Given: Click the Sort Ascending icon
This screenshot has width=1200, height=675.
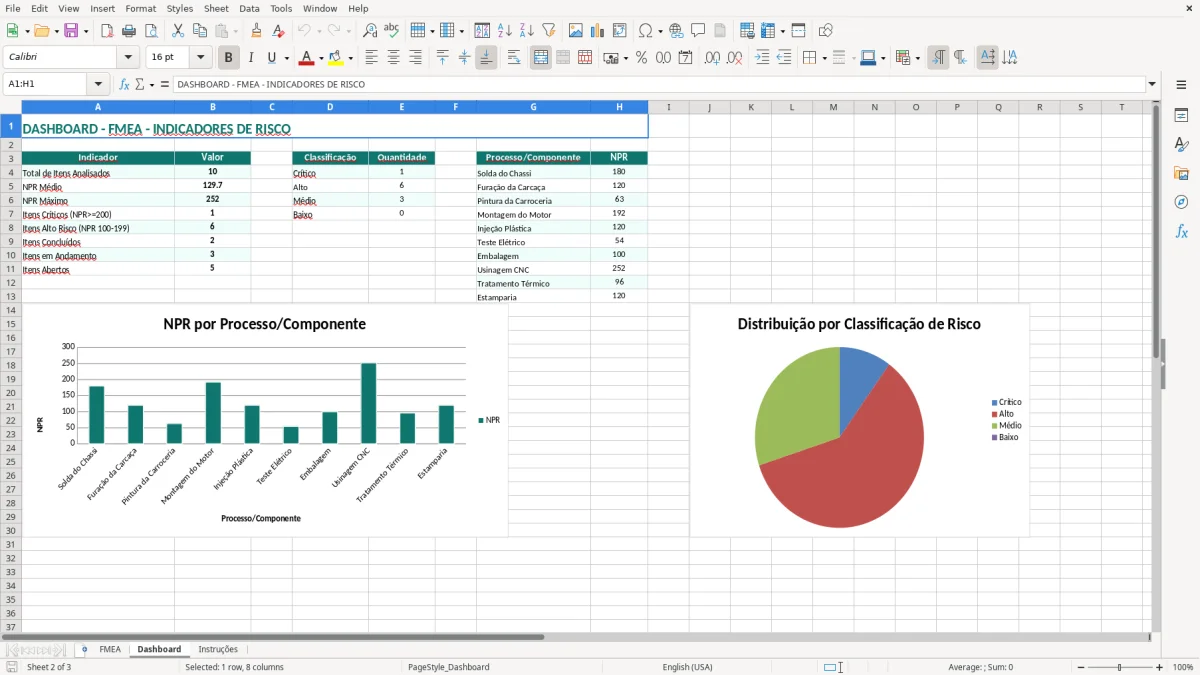Looking at the screenshot, I should pos(505,31).
